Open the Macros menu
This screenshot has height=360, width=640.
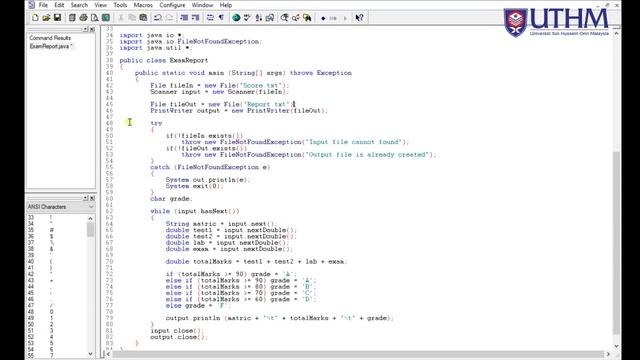(143, 5)
